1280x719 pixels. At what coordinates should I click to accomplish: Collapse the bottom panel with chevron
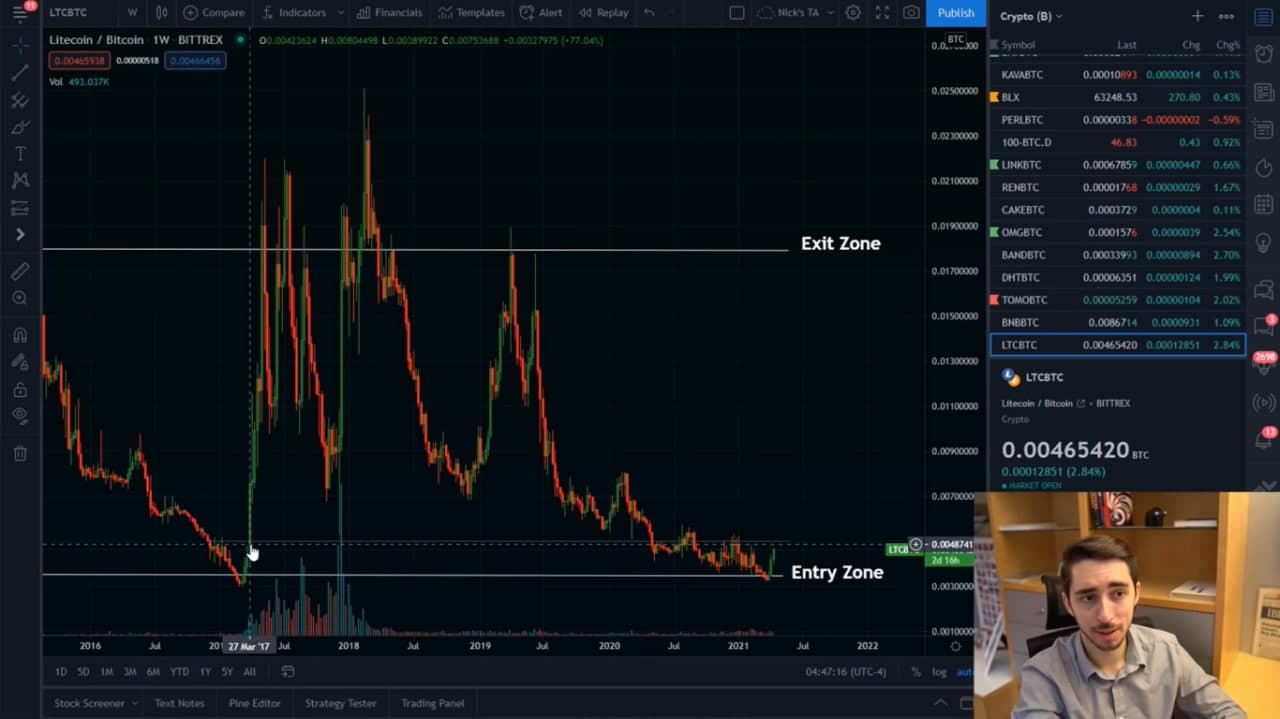pos(939,703)
